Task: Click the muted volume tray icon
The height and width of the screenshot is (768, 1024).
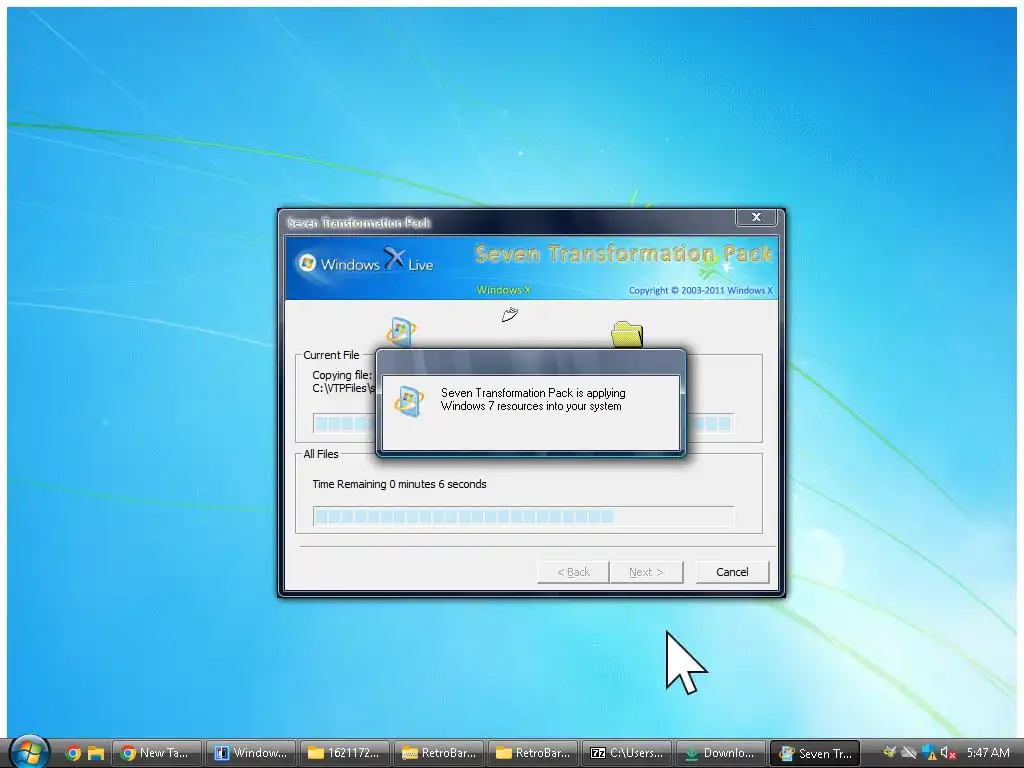Action: click(x=948, y=753)
